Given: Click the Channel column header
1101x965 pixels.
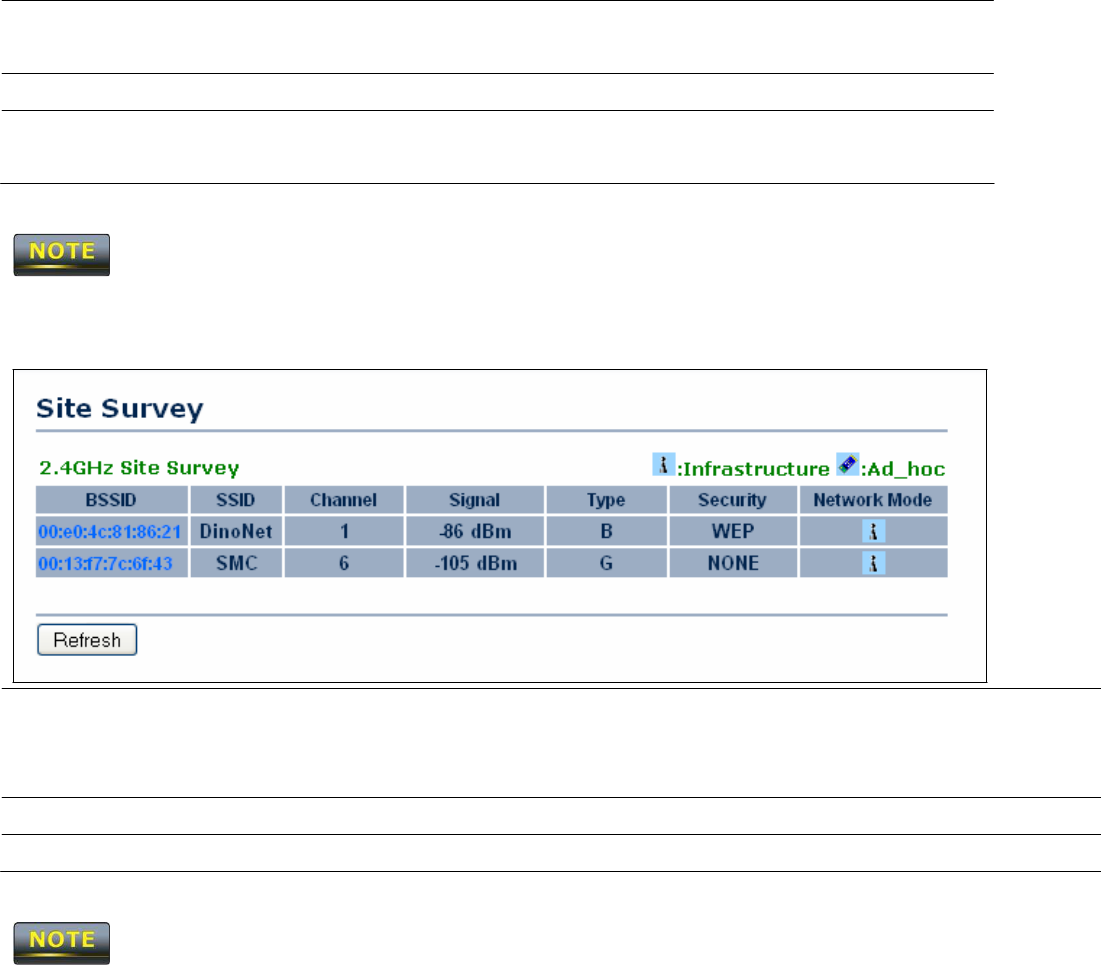Looking at the screenshot, I should point(344,500).
